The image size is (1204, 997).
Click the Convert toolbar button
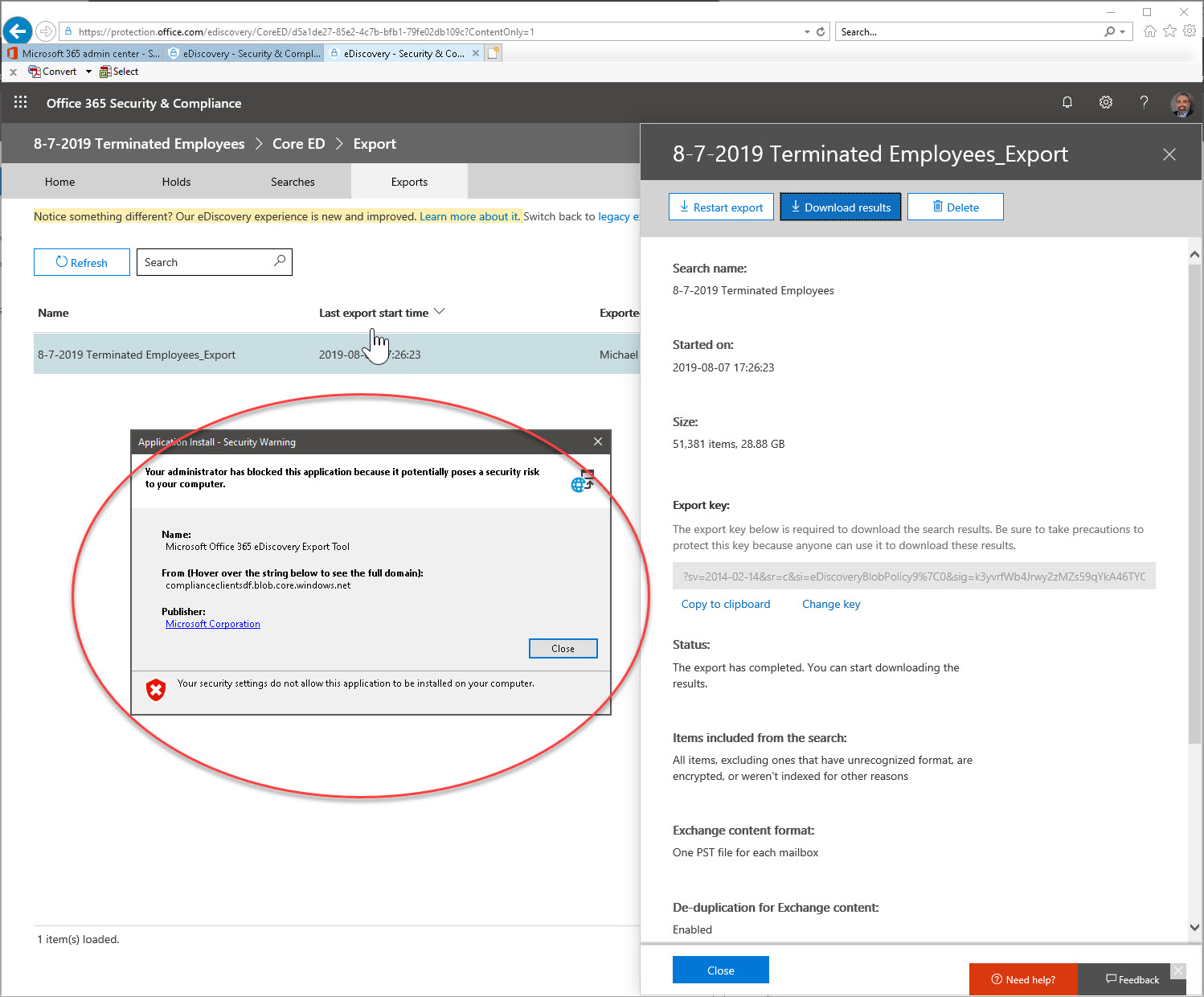[x=52, y=72]
